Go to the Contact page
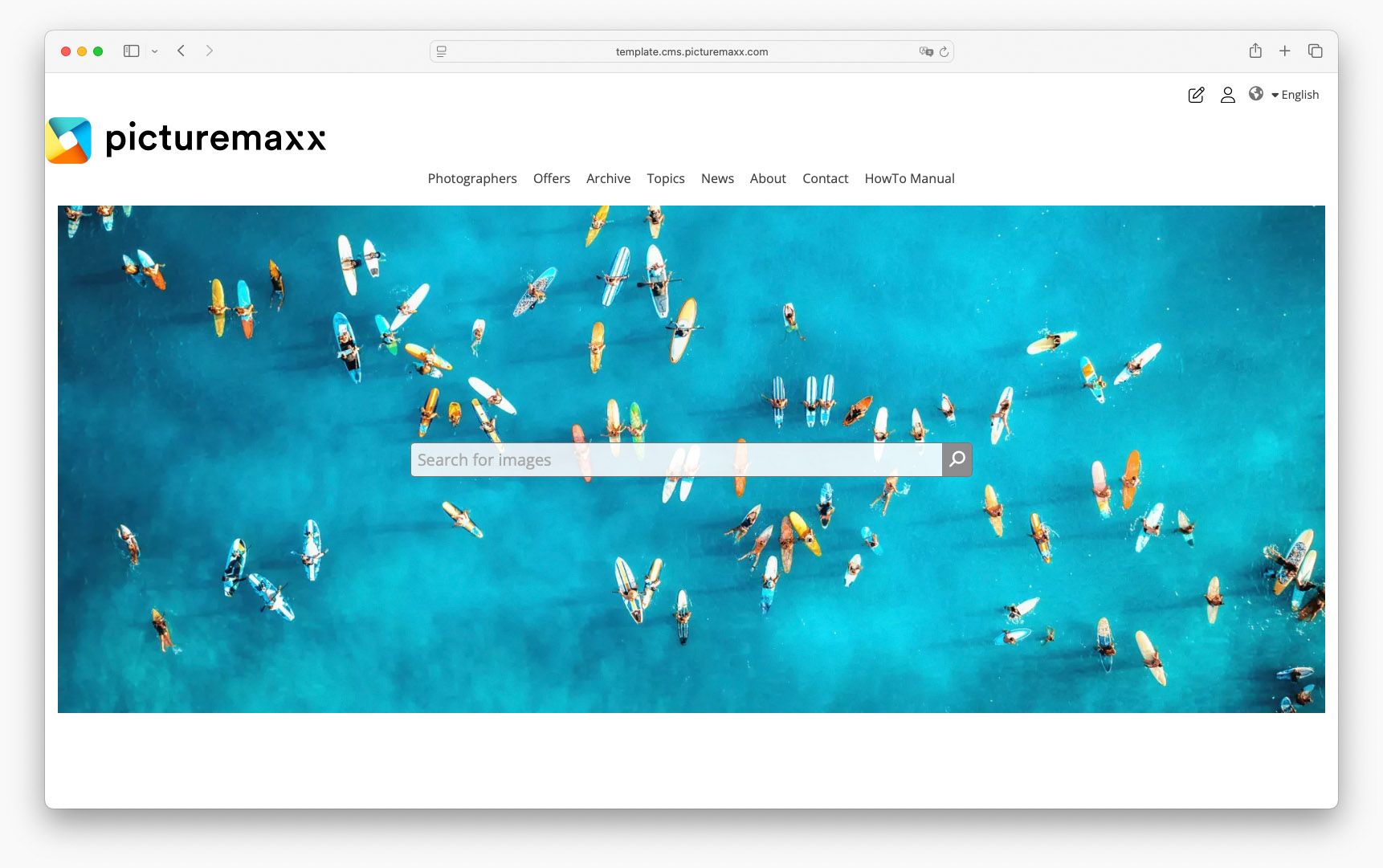The image size is (1383, 868). coord(825,178)
